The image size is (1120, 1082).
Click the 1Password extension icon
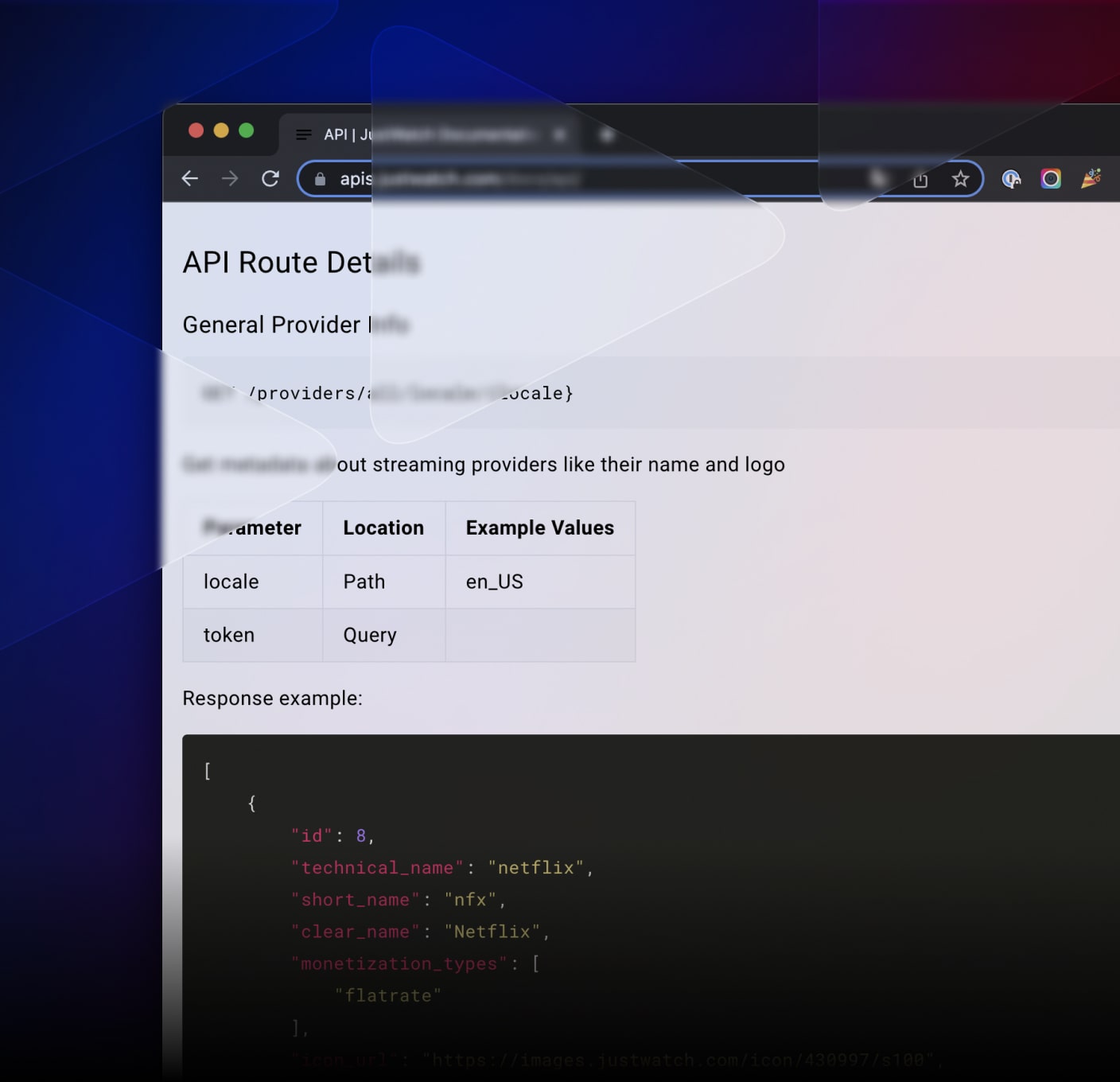pyautogui.click(x=1011, y=179)
